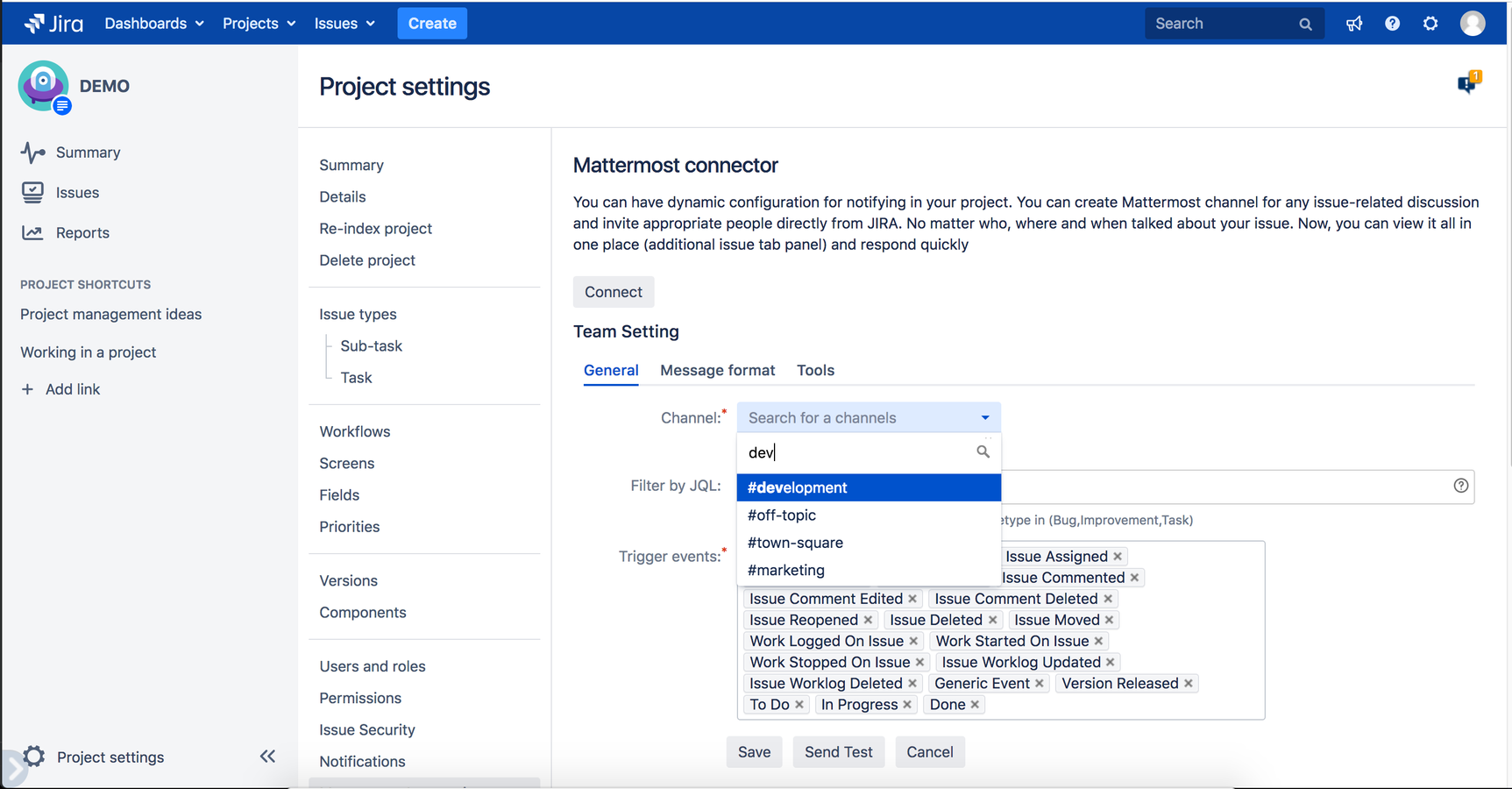Open the Issues dropdown menu
This screenshot has width=1512, height=789.
click(x=344, y=24)
